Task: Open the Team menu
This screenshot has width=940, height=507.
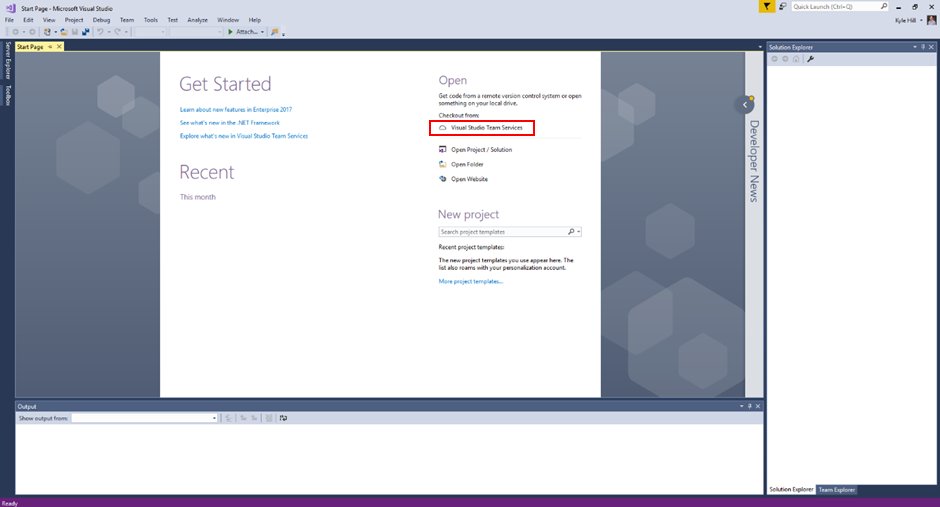Action: pos(126,20)
